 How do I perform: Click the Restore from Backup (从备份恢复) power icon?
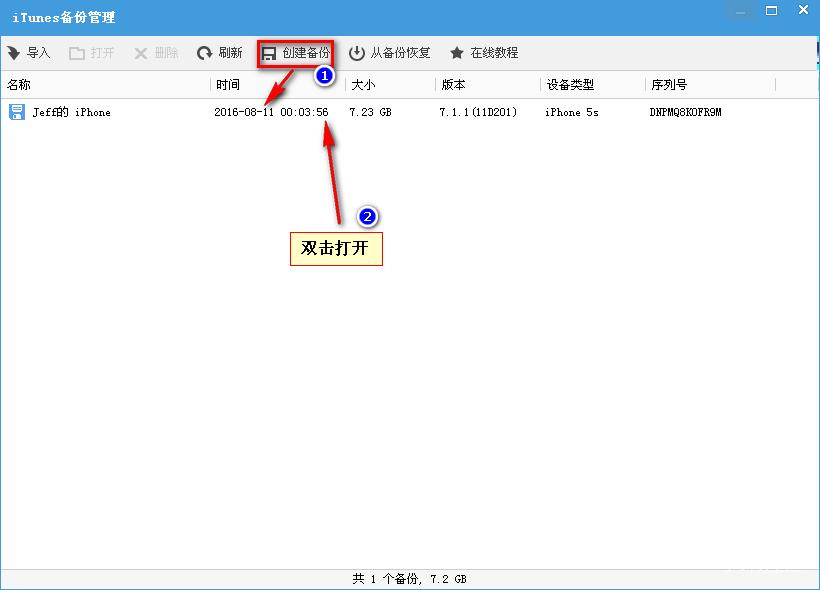point(356,53)
